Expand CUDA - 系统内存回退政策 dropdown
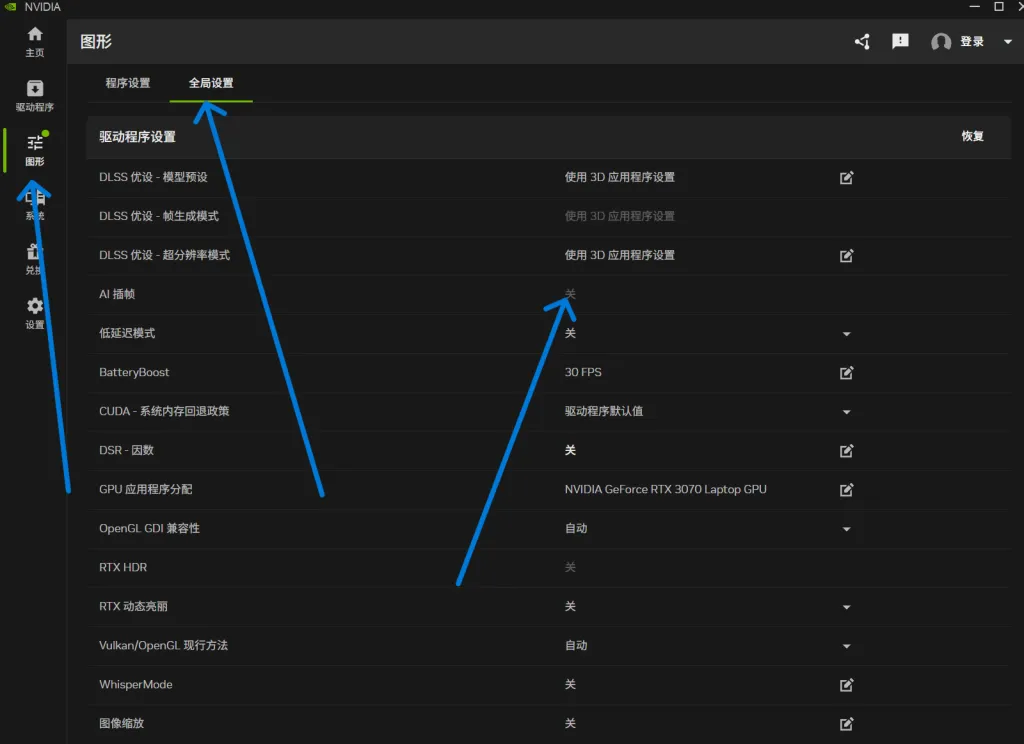The width and height of the screenshot is (1024, 744). (846, 412)
